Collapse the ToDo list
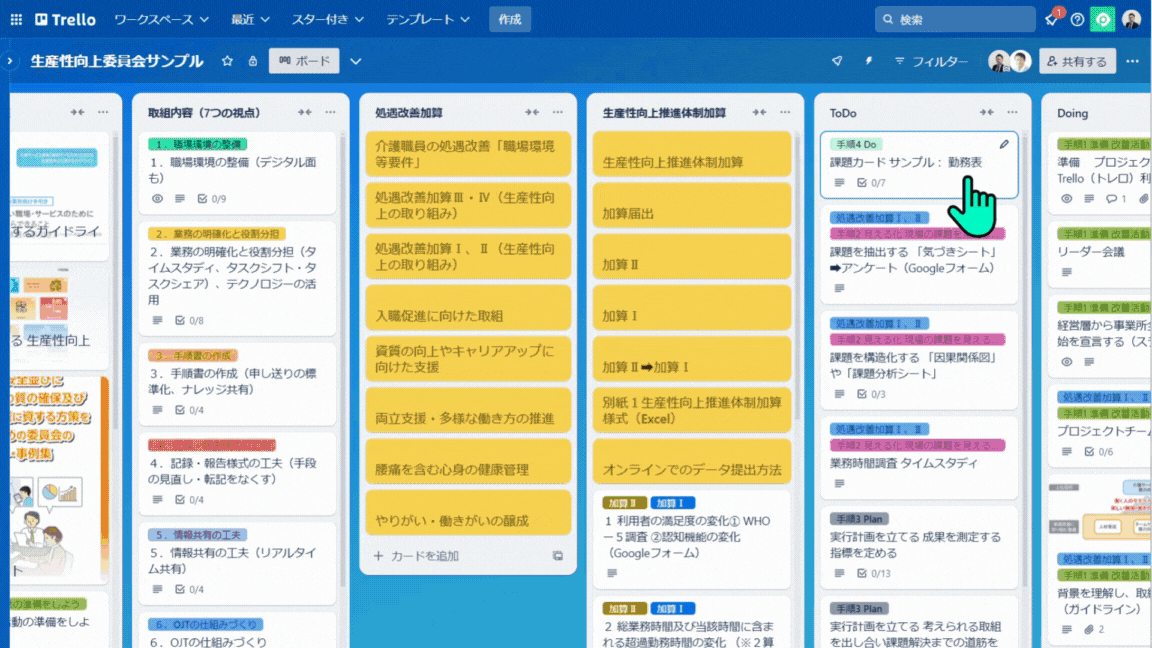1152x648 pixels. (x=987, y=112)
